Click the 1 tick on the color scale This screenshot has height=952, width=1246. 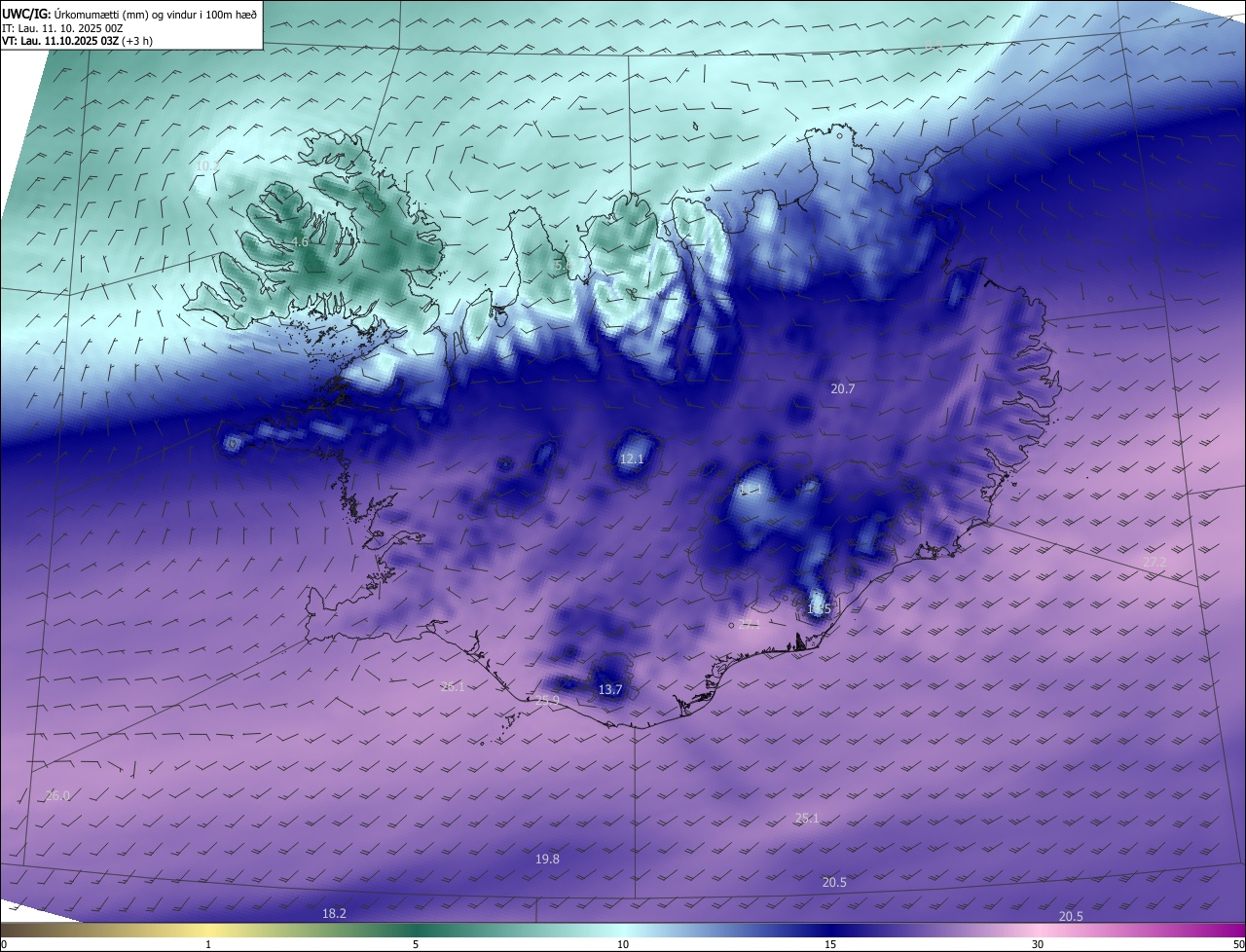pyautogui.click(x=208, y=944)
